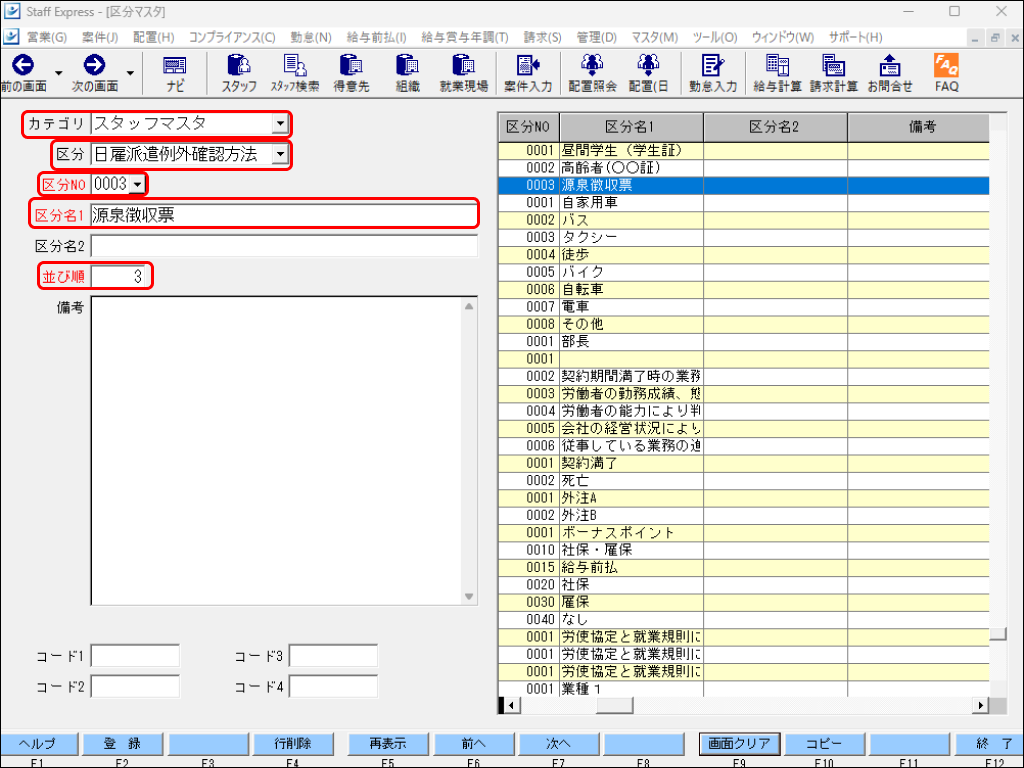Click the 再表示 refresh button
This screenshot has height=768, width=1024.
[388, 743]
